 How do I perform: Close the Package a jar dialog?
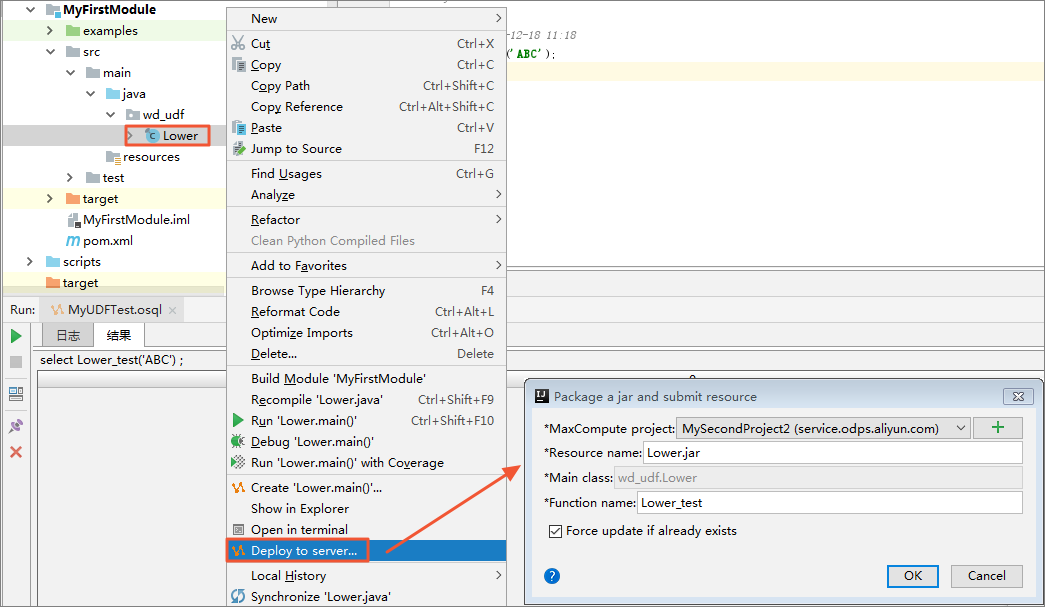point(1018,396)
